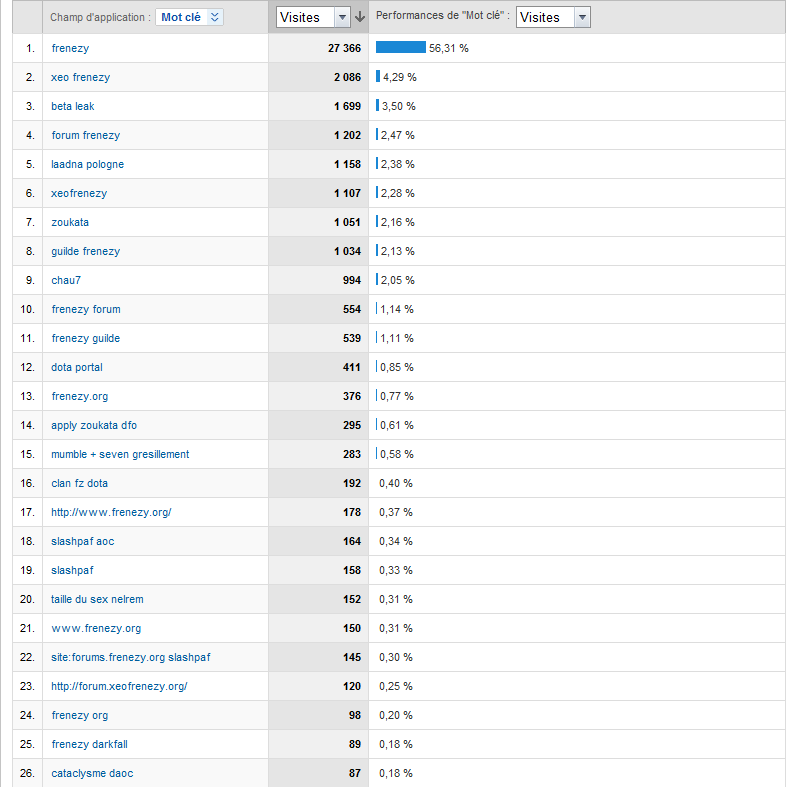Click the 'cataclysme daoc' keyword link
Viewport: 797px width, 787px height.
coord(92,773)
